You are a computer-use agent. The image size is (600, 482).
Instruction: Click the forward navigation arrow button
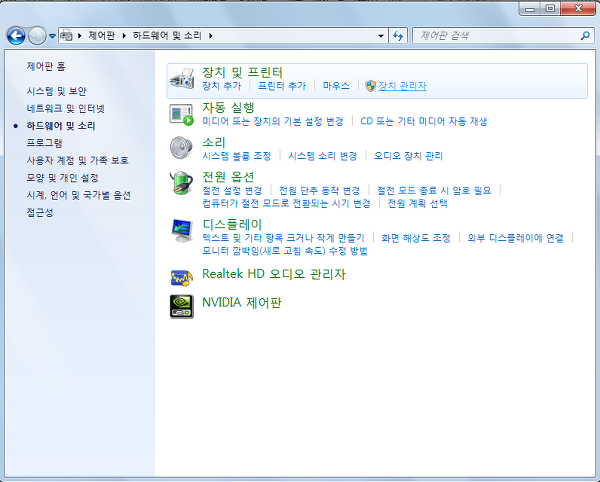tap(37, 36)
